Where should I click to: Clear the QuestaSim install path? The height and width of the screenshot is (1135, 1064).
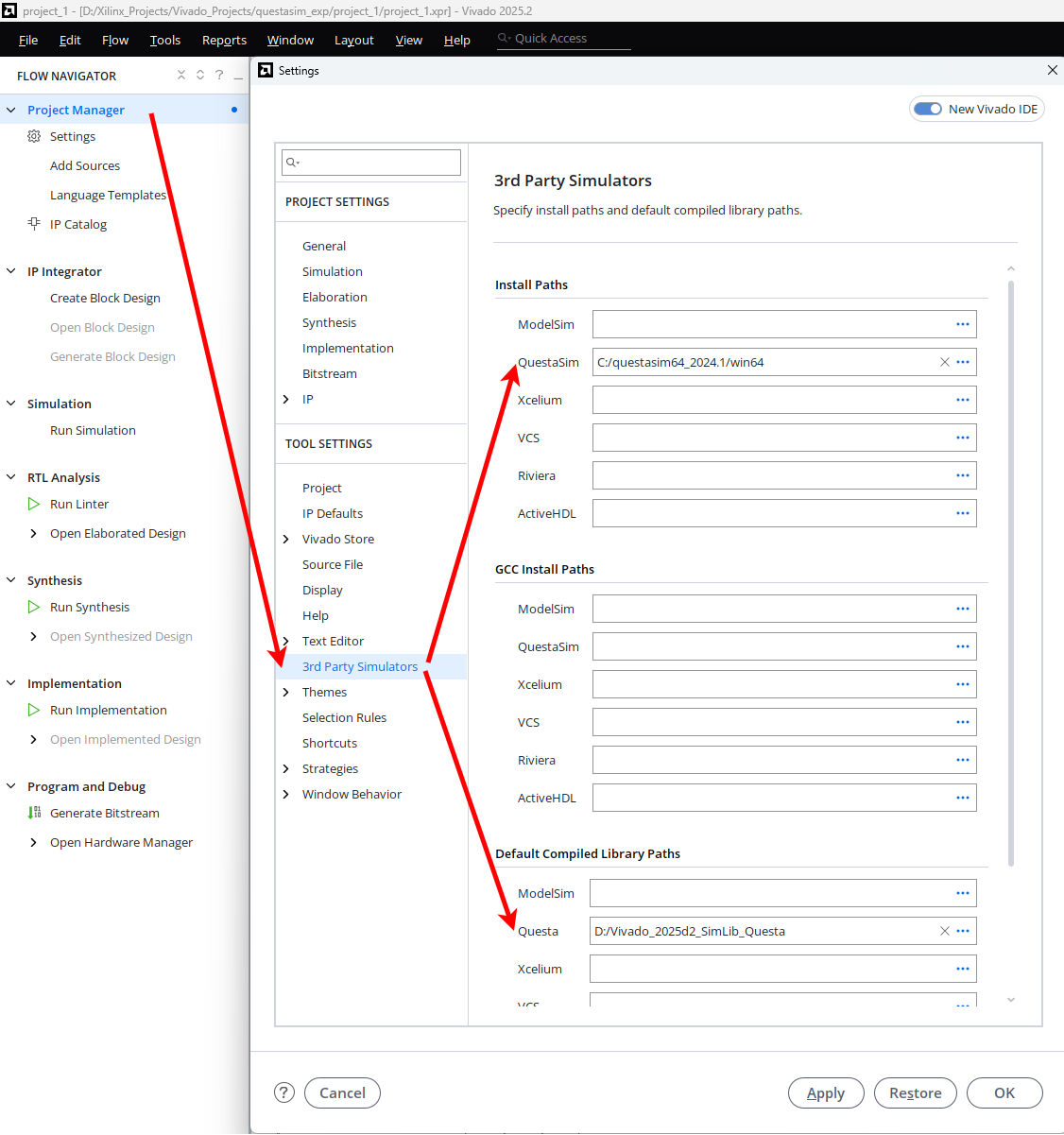click(944, 362)
